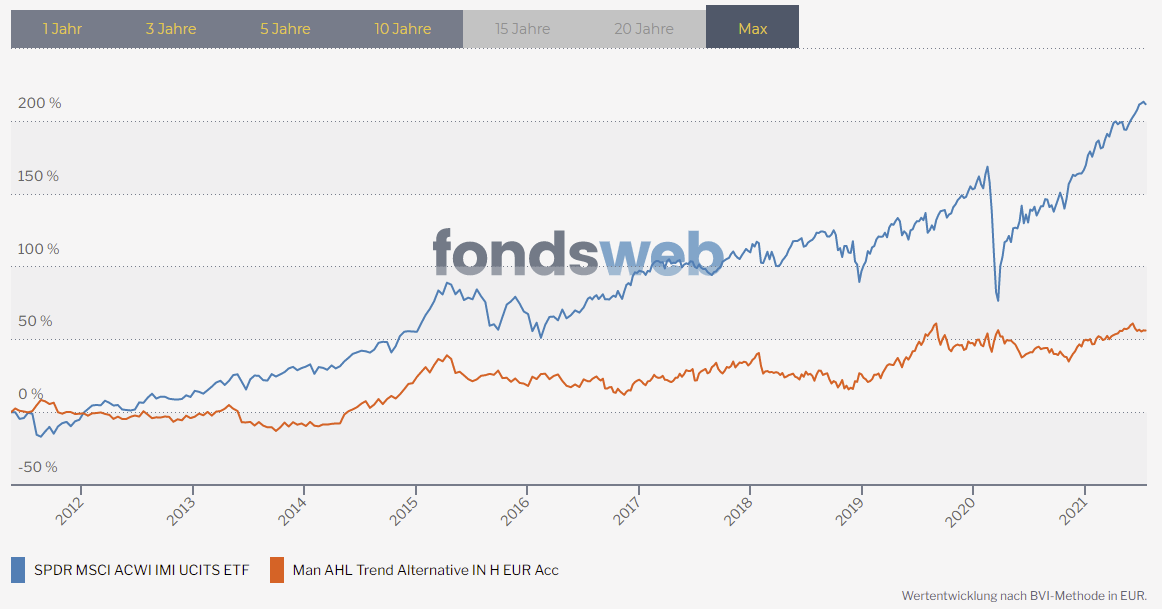Click the -50 % y-axis label

click(x=37, y=467)
